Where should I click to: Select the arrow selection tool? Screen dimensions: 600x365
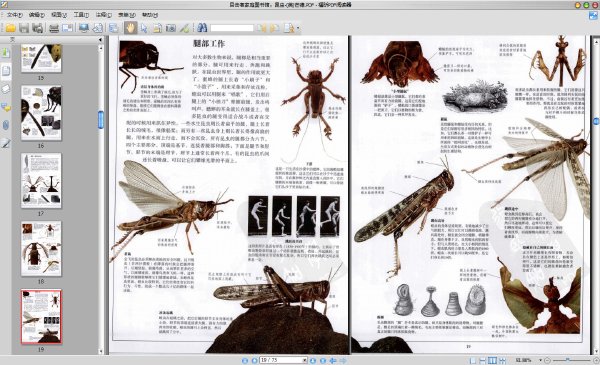[144, 28]
